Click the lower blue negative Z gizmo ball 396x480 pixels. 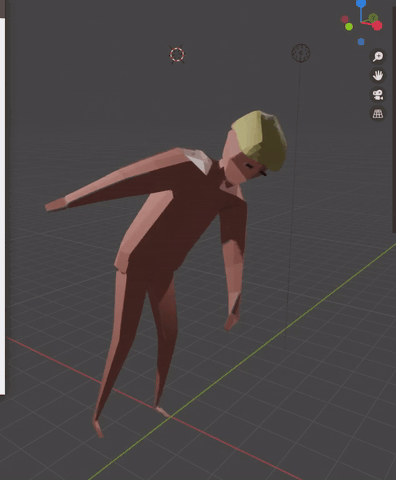[x=361, y=42]
